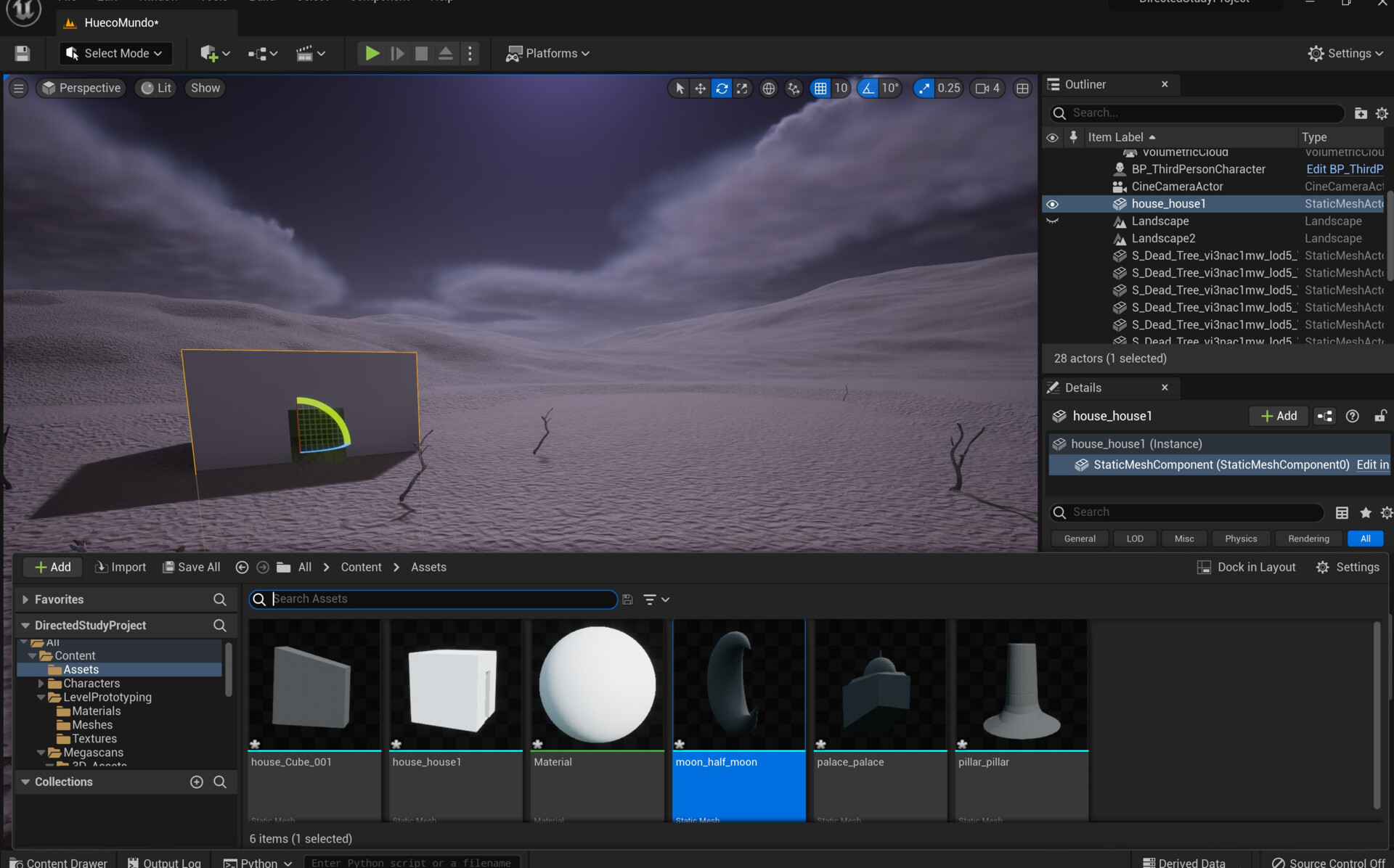Click the Edit BP_ThirdP link
The image size is (1394, 868).
[x=1344, y=169]
